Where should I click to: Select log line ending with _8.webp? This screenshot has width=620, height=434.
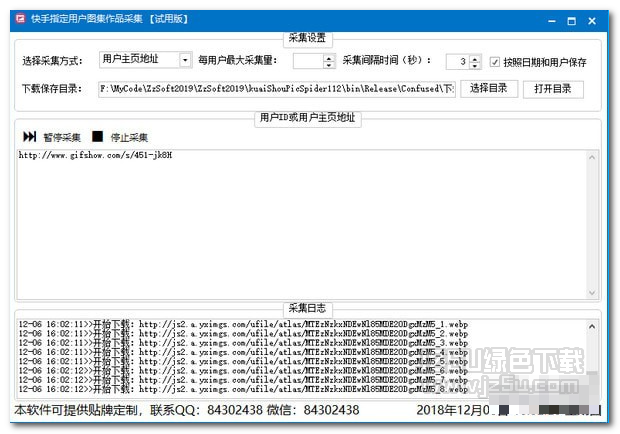[243, 389]
